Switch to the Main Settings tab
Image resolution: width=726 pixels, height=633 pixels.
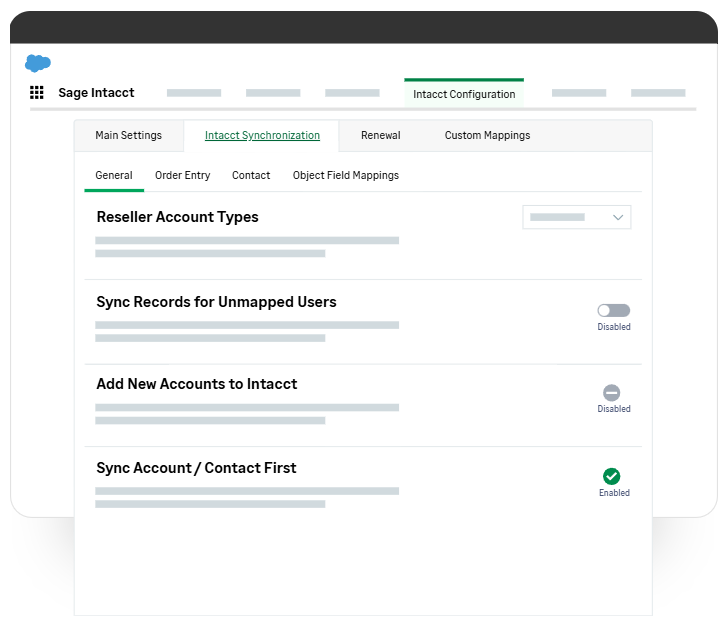pyautogui.click(x=129, y=135)
